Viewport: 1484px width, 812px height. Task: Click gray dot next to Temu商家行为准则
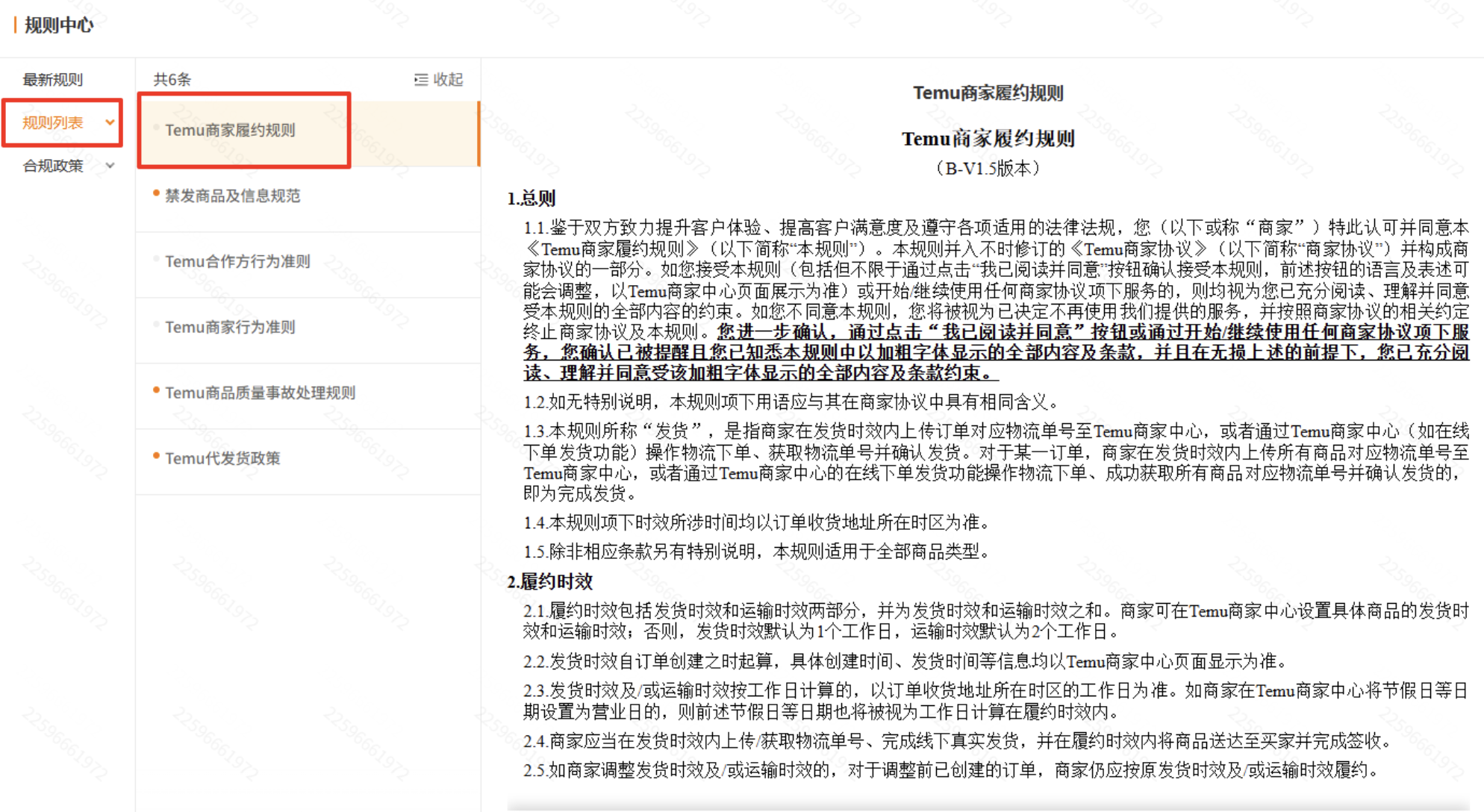click(x=156, y=324)
